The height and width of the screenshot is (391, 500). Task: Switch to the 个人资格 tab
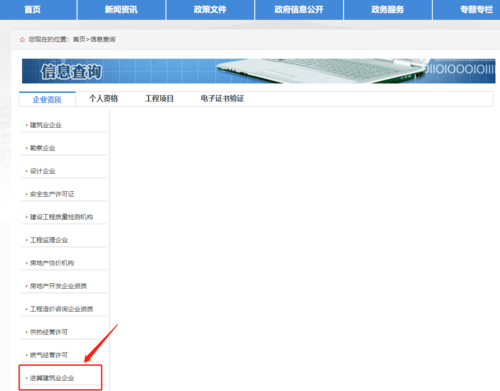103,99
